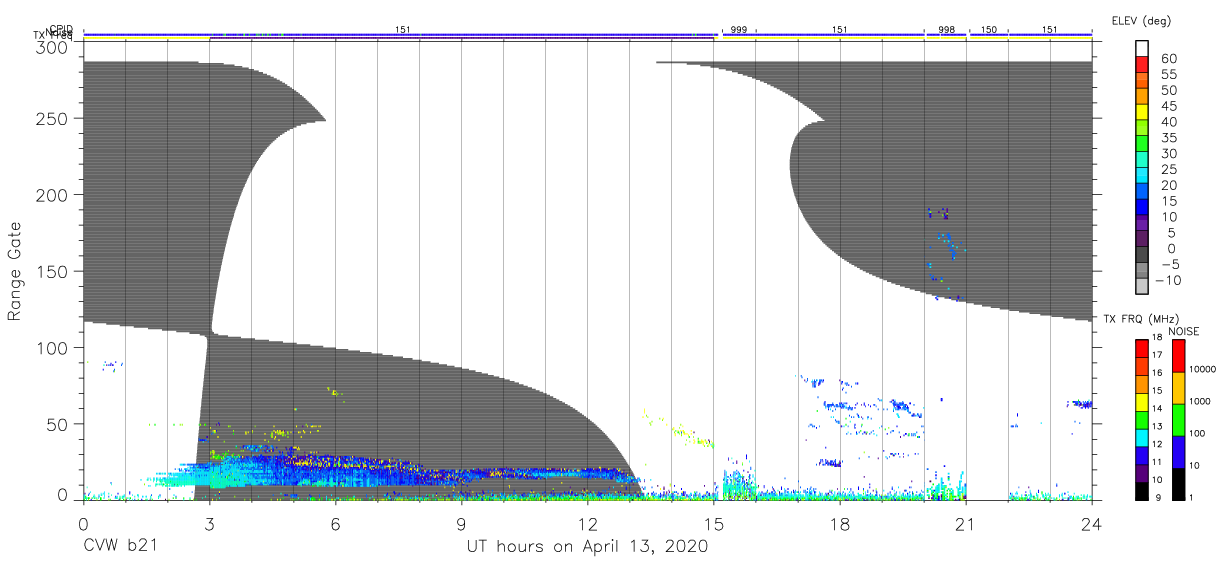The width and height of the screenshot is (1228, 567).
Task: Click the lightest gray bottom ELEV bar segment
Action: coord(1142,288)
